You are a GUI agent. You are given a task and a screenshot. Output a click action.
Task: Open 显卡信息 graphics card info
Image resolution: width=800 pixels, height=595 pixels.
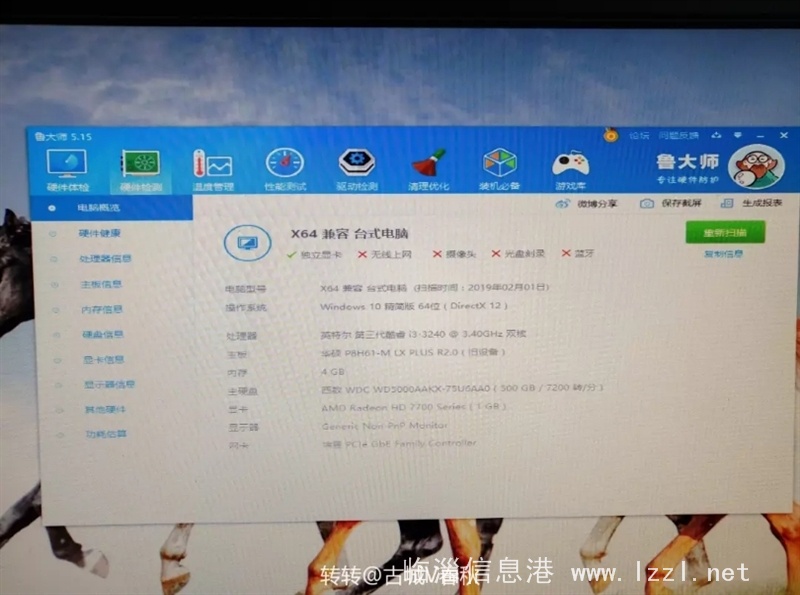(104, 359)
